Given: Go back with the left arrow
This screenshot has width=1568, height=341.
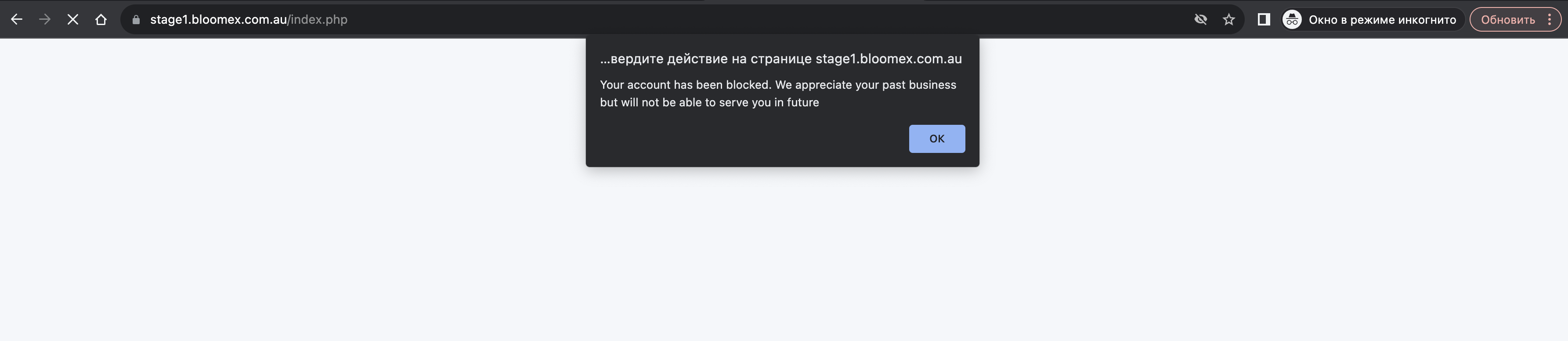Looking at the screenshot, I should [x=16, y=19].
